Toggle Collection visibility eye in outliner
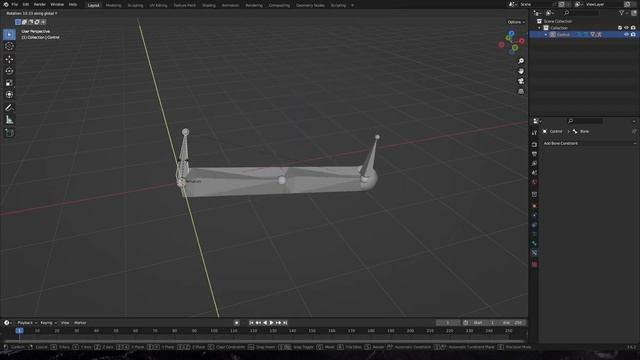The height and width of the screenshot is (360, 640). pyautogui.click(x=627, y=28)
